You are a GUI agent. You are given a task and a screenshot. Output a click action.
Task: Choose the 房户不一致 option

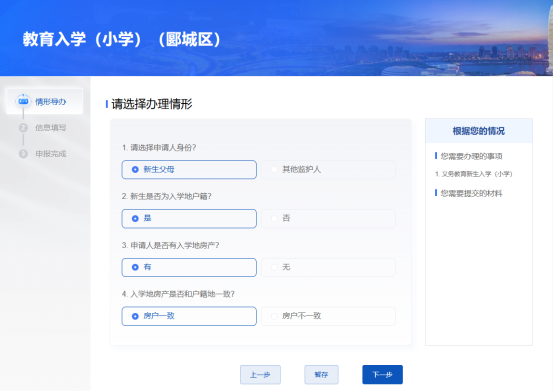(x=328, y=316)
